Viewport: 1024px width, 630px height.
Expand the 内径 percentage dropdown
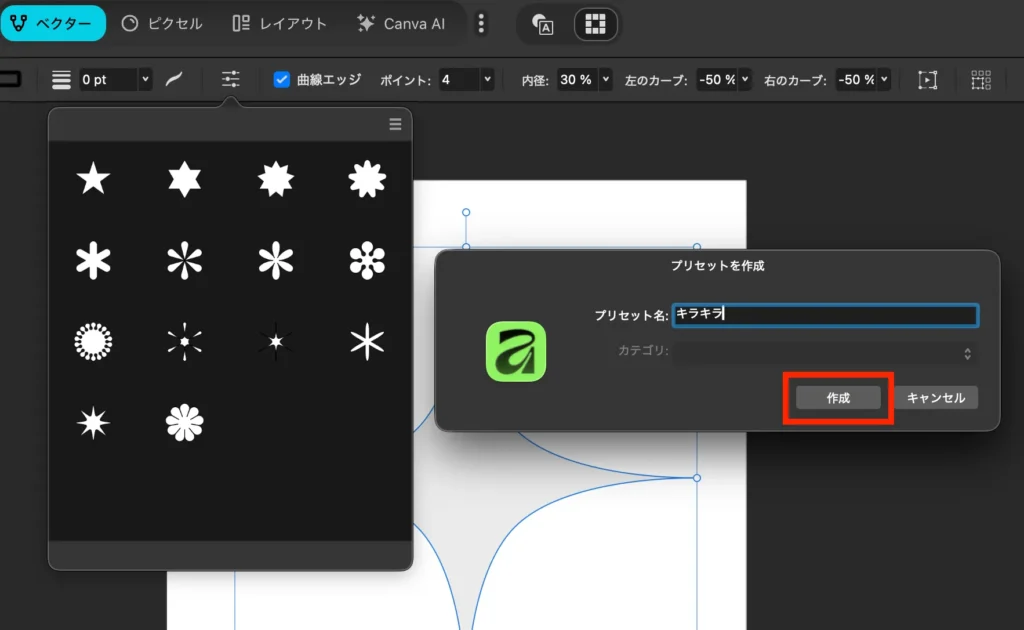point(606,79)
